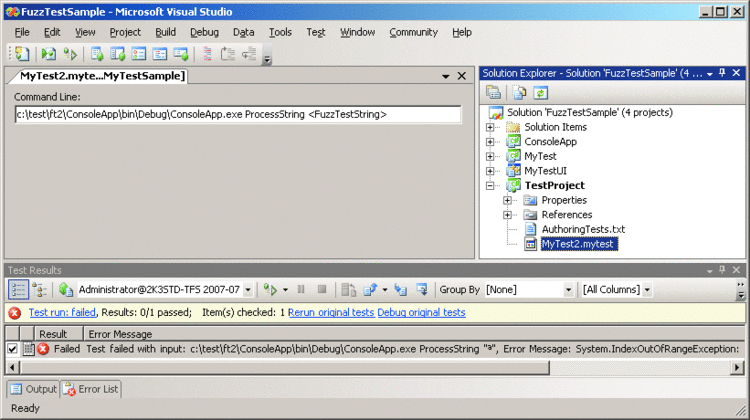Open the Build menu
This screenshot has height=420, width=750.
[165, 32]
